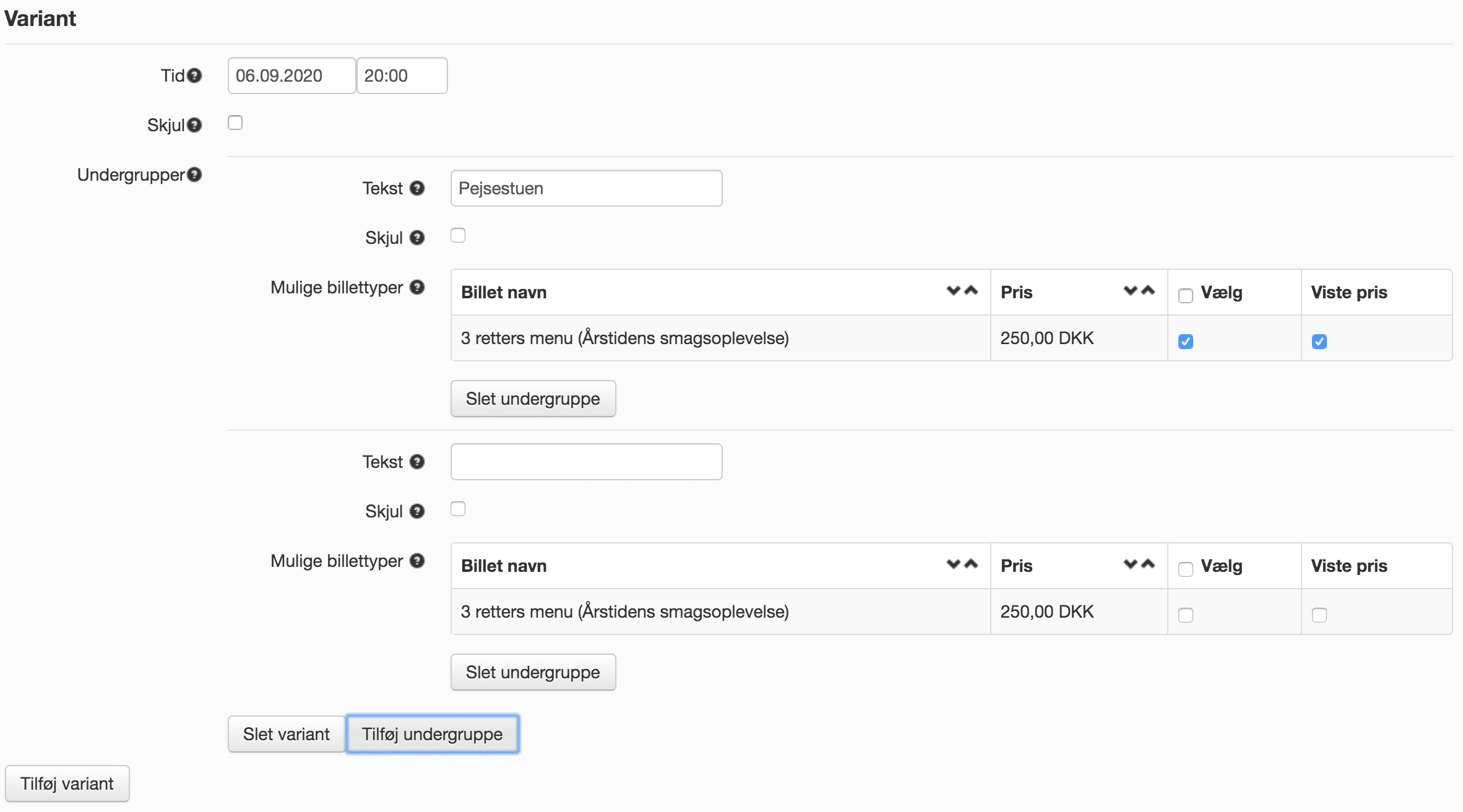Screen dimensions: 1463x812
Task: Click the Slet variant button
Action: (286, 734)
